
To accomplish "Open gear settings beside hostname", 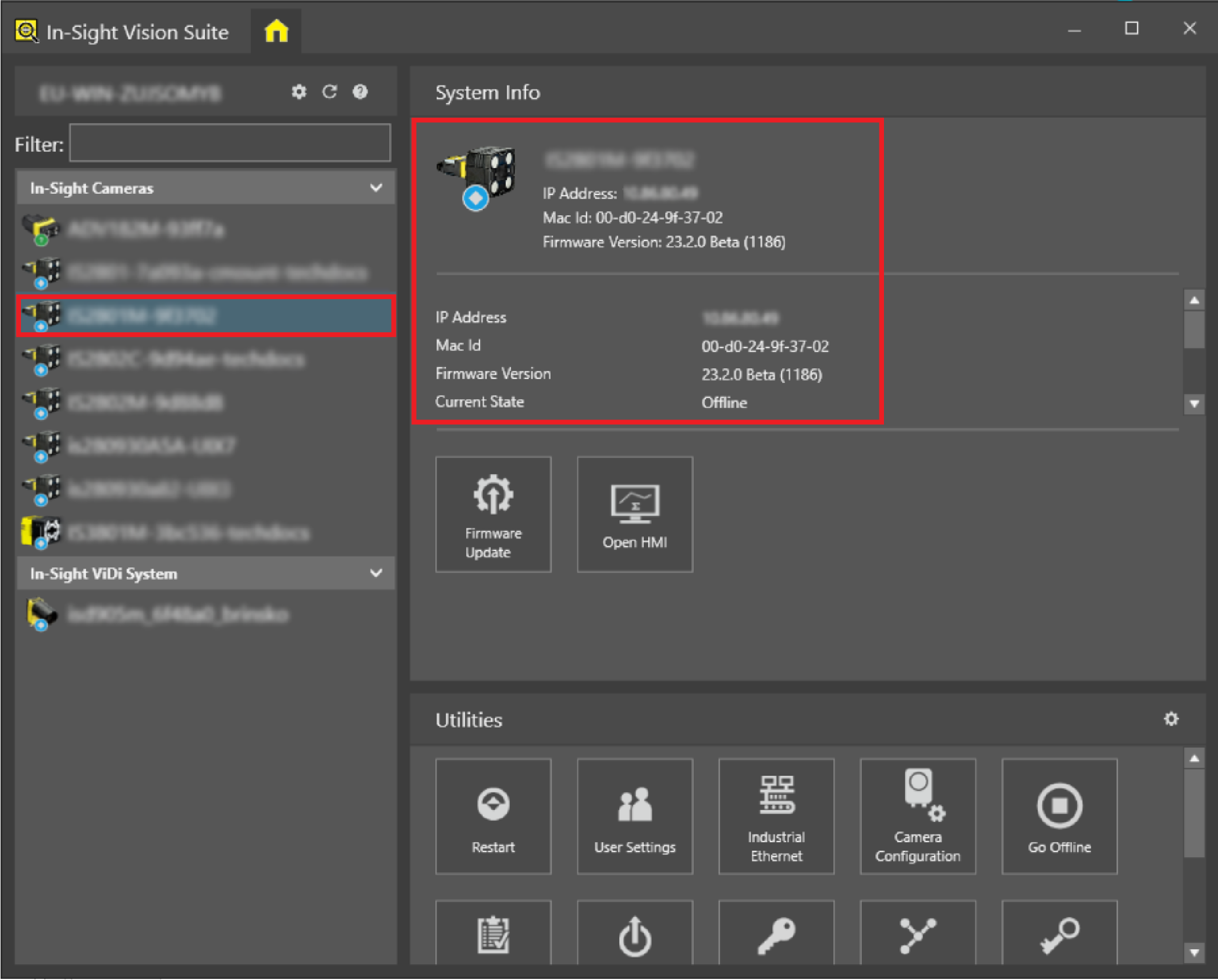I will tap(299, 92).
